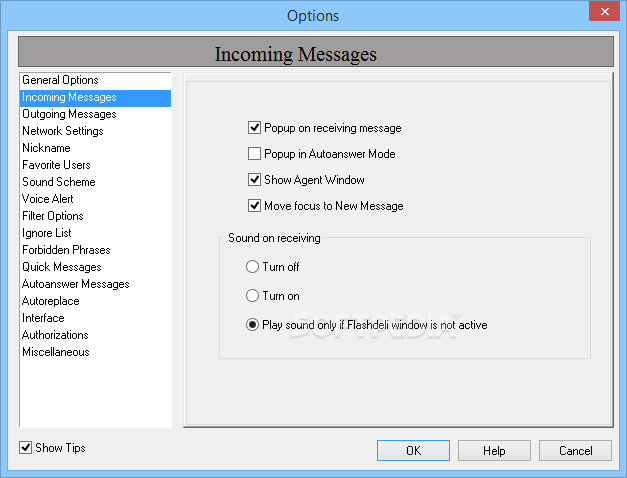Select Incoming Messages in the list

95,98
